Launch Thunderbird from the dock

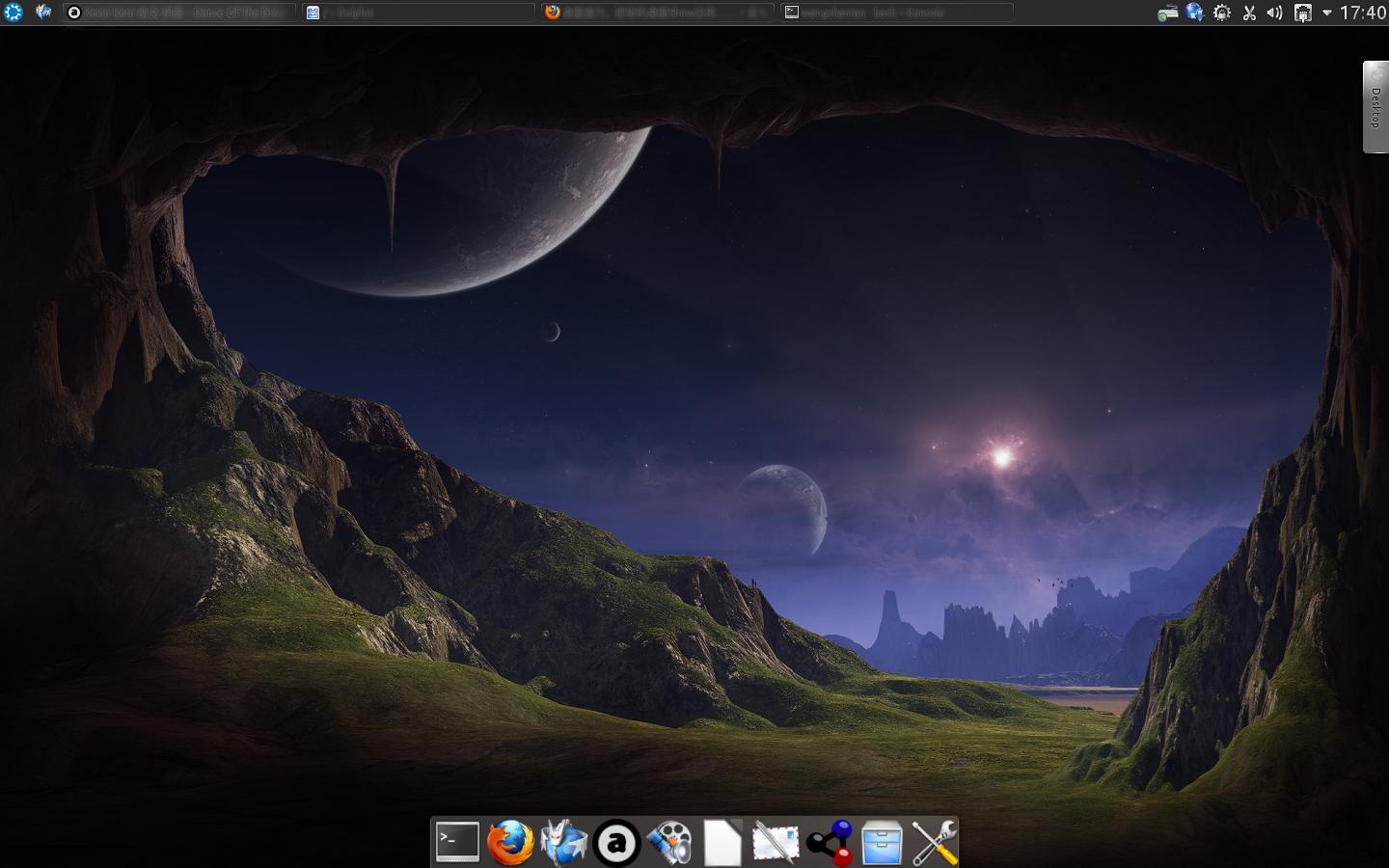(563, 842)
